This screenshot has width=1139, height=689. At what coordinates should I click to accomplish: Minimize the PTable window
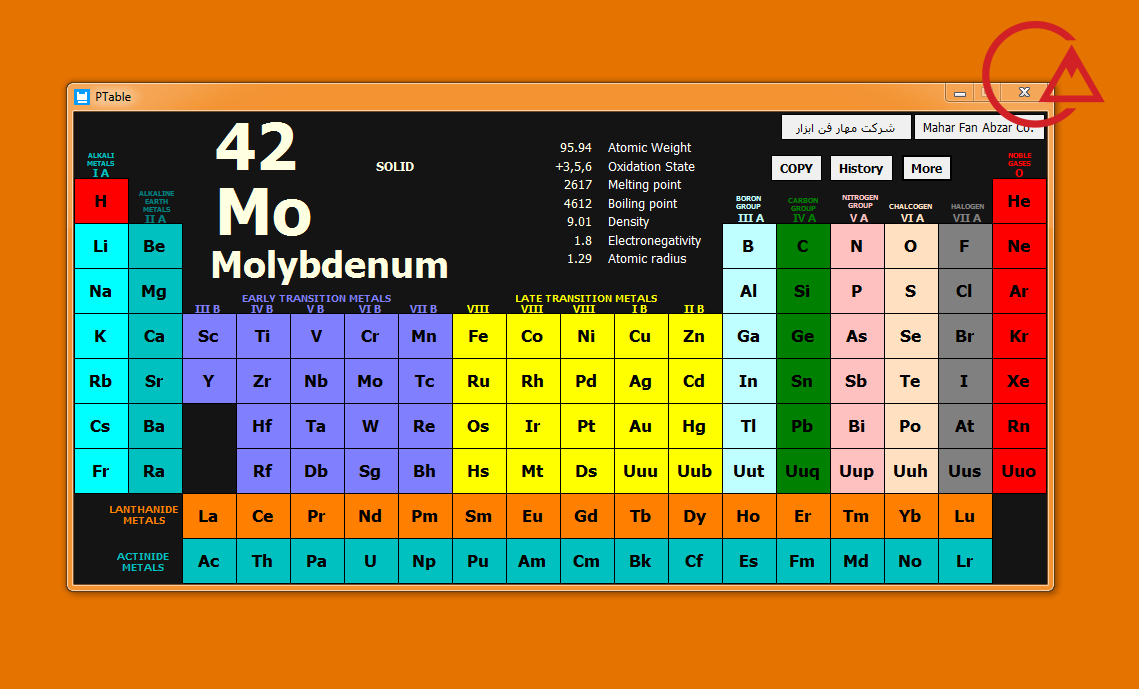pyautogui.click(x=960, y=94)
